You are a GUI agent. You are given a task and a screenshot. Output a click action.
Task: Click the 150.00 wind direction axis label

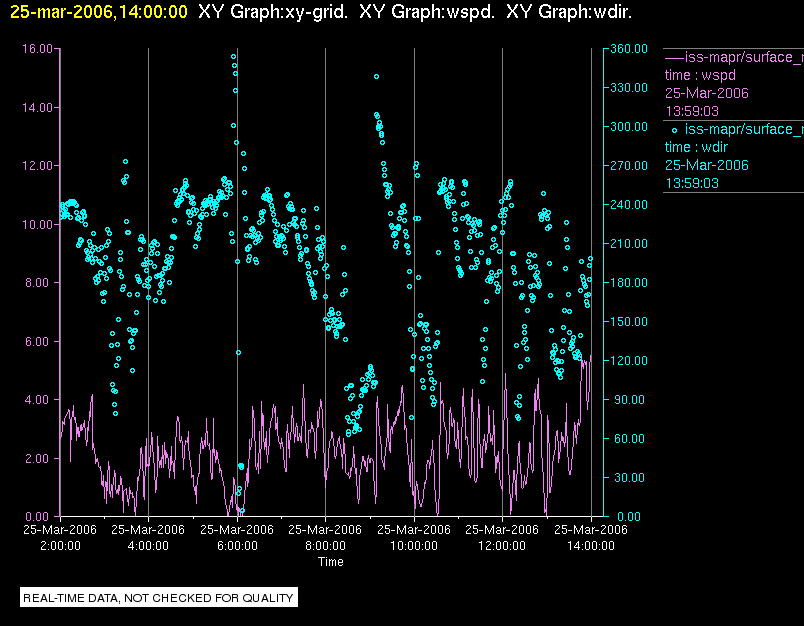[x=629, y=321]
